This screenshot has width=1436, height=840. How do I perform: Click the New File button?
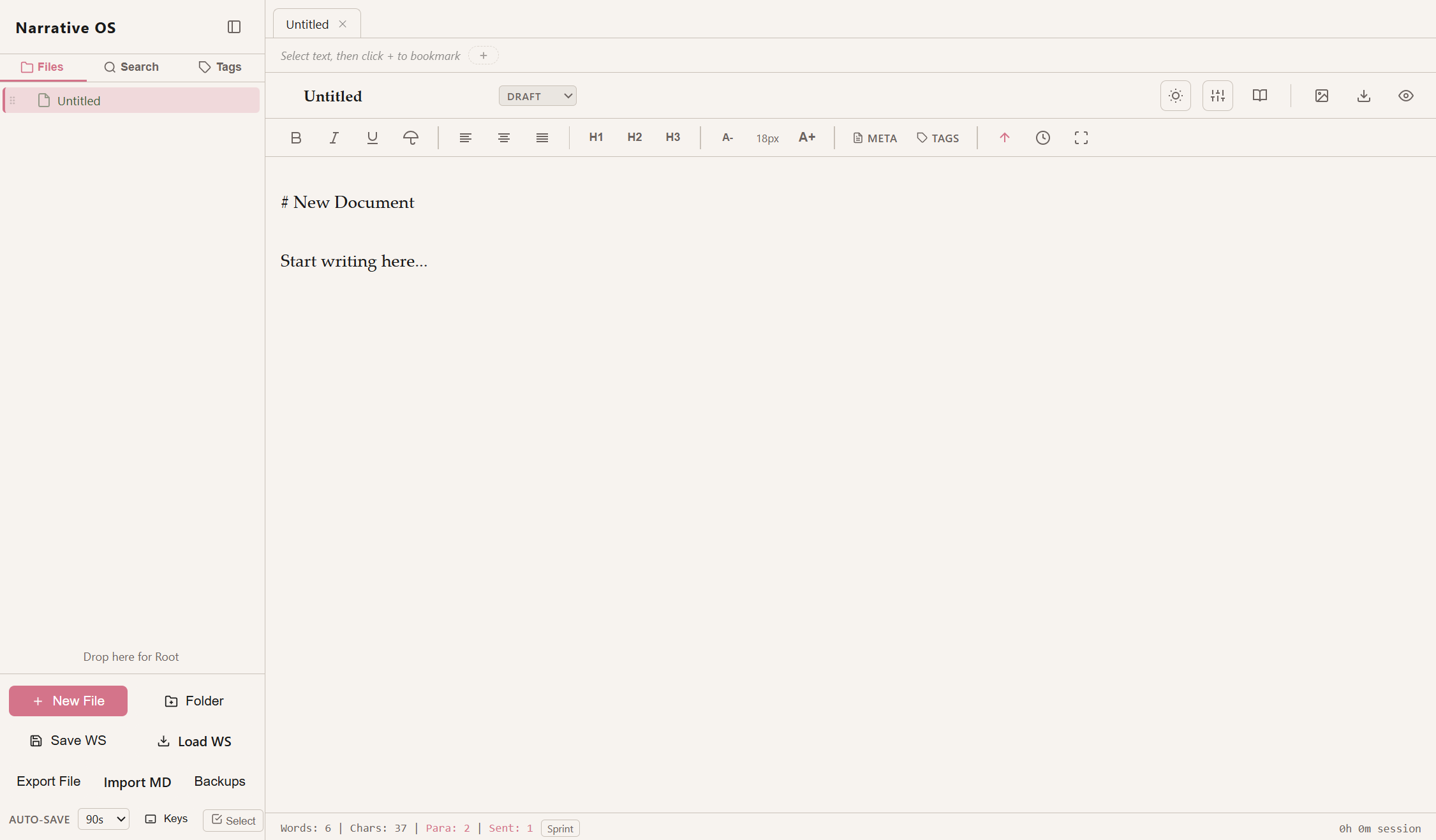(68, 701)
